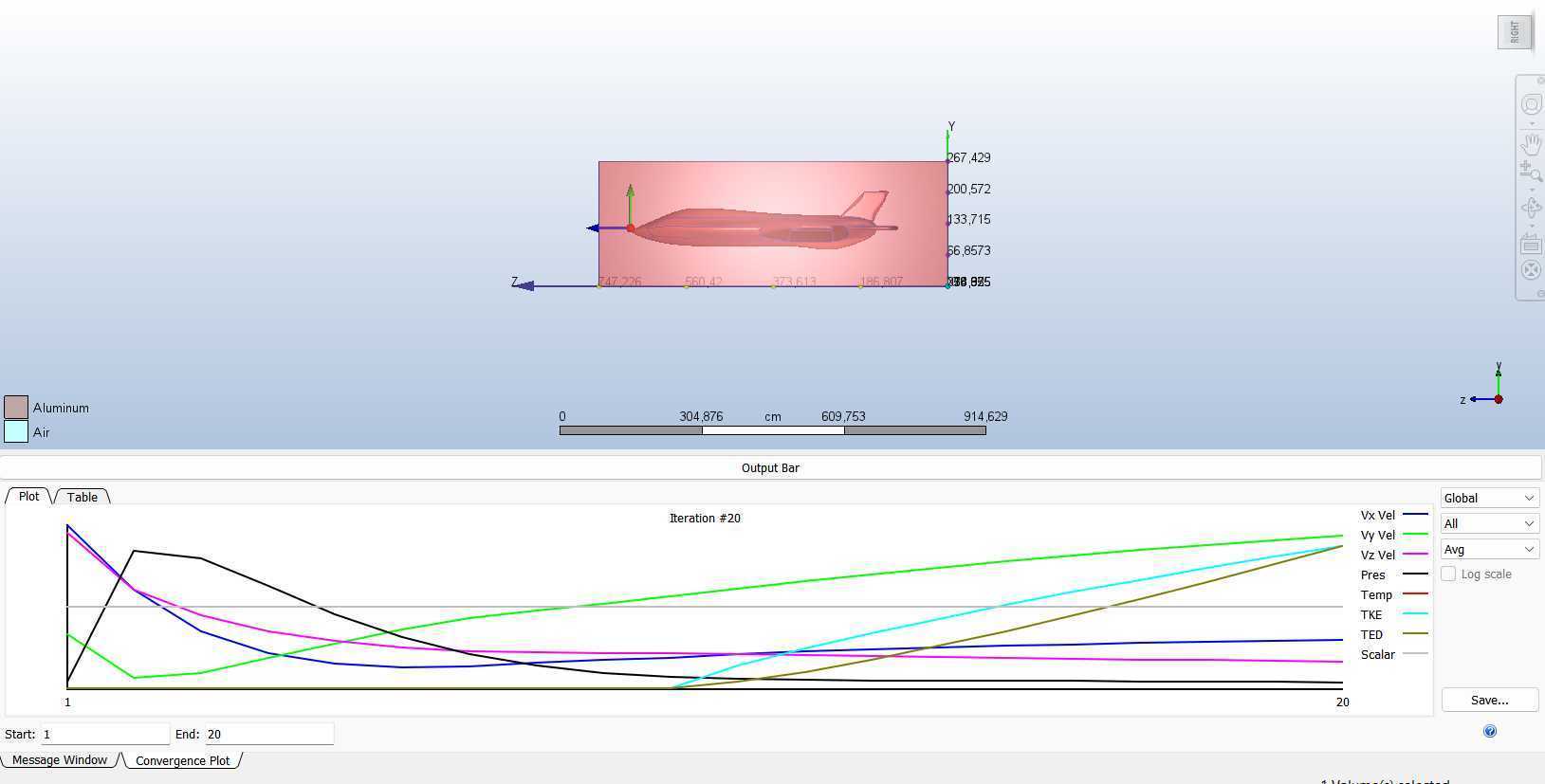Click the 200,572 Y-axis value

point(968,189)
